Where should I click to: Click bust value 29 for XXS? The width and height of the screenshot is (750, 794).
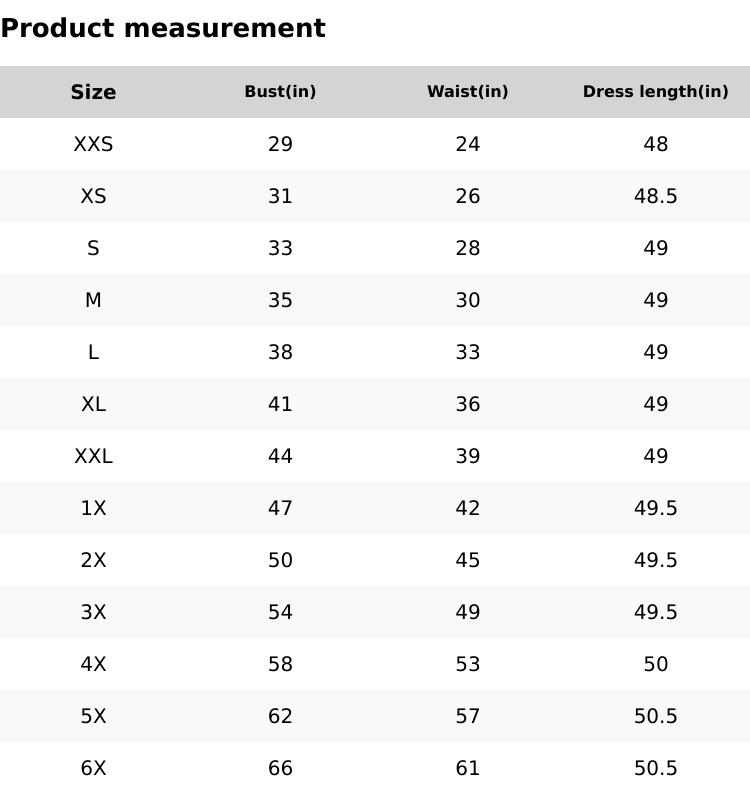tap(280, 144)
